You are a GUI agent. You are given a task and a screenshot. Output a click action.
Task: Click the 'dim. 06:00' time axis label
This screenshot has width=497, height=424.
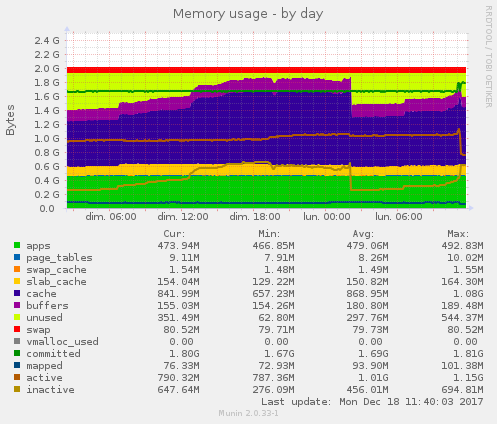tap(111, 217)
